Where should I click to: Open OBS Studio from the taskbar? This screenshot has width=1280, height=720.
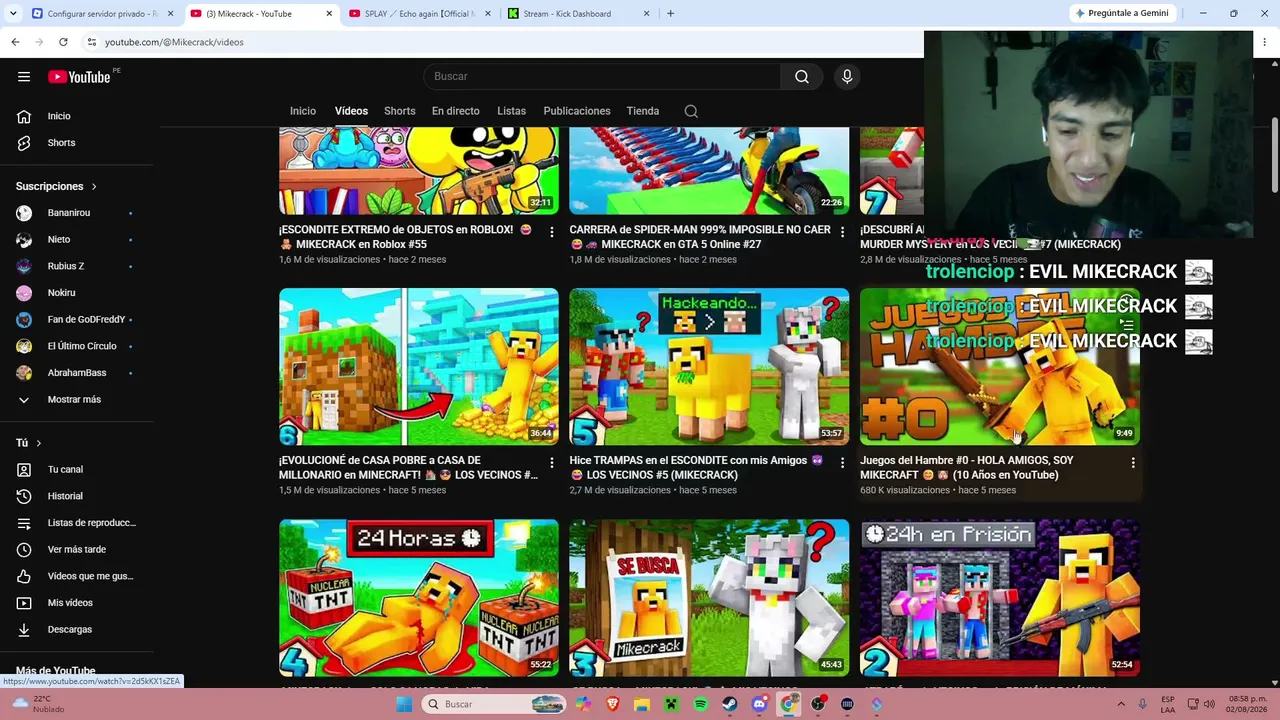pyautogui.click(x=818, y=704)
